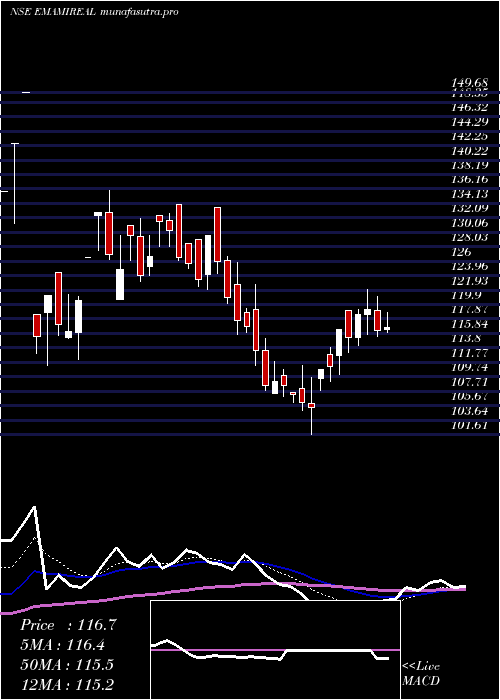Click the 12MA : 115.2 readout
This screenshot has width=500, height=700.
click(67, 684)
